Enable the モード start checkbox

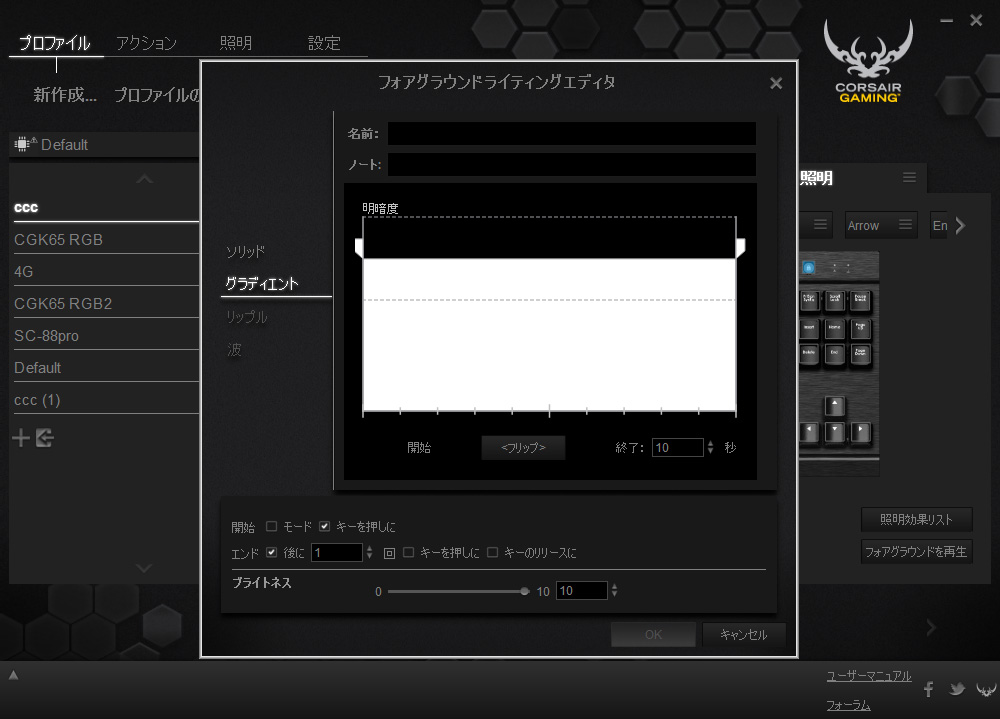coord(272,527)
